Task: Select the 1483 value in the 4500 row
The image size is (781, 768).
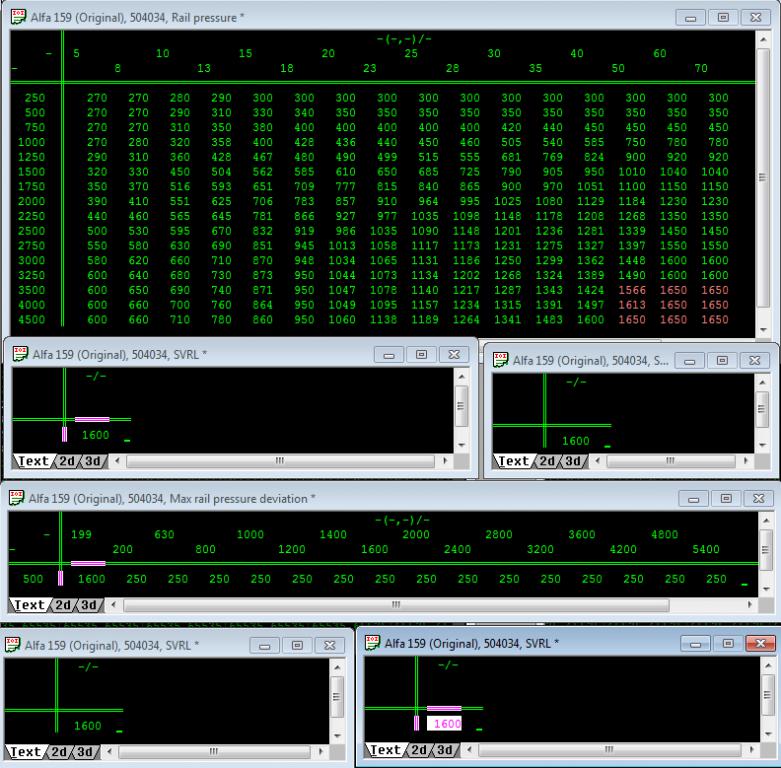Action: [549, 320]
